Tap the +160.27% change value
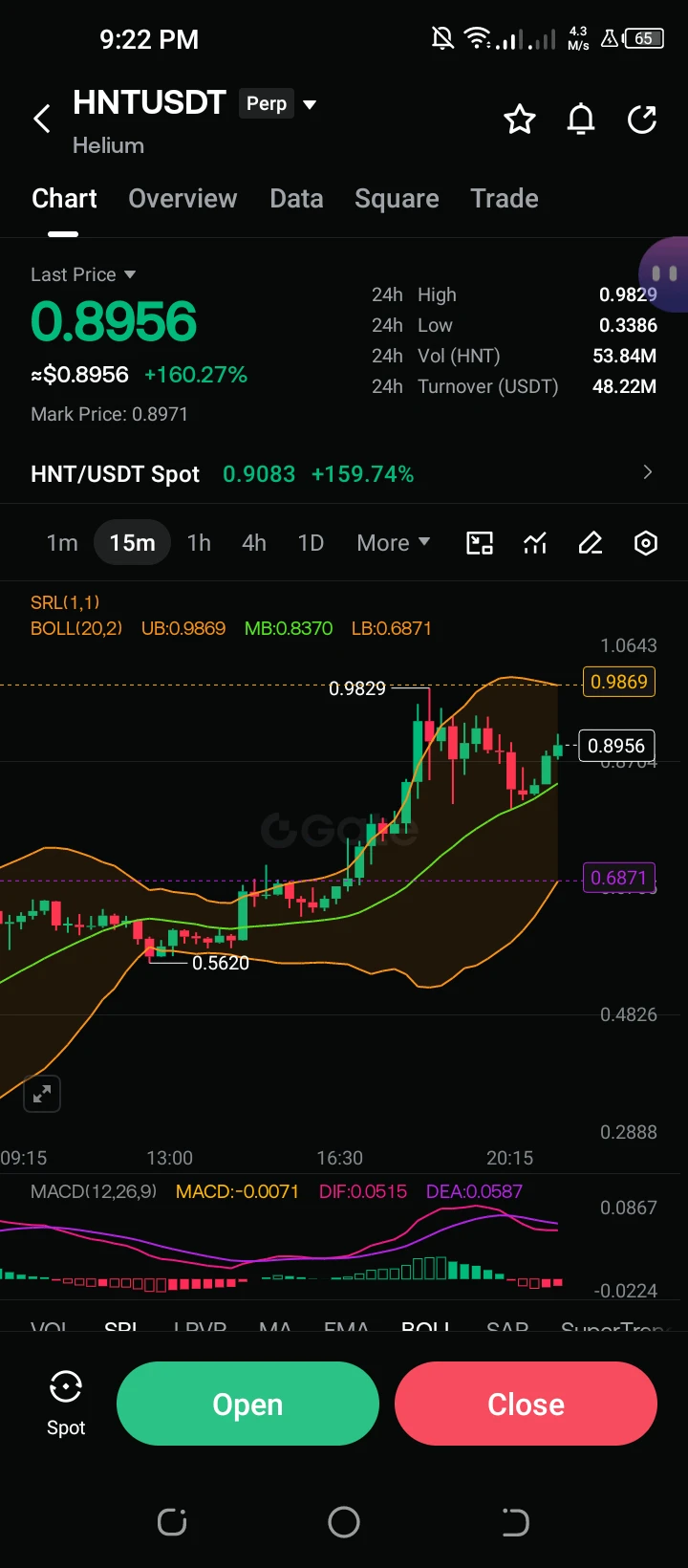The image size is (688, 1568). (196, 375)
